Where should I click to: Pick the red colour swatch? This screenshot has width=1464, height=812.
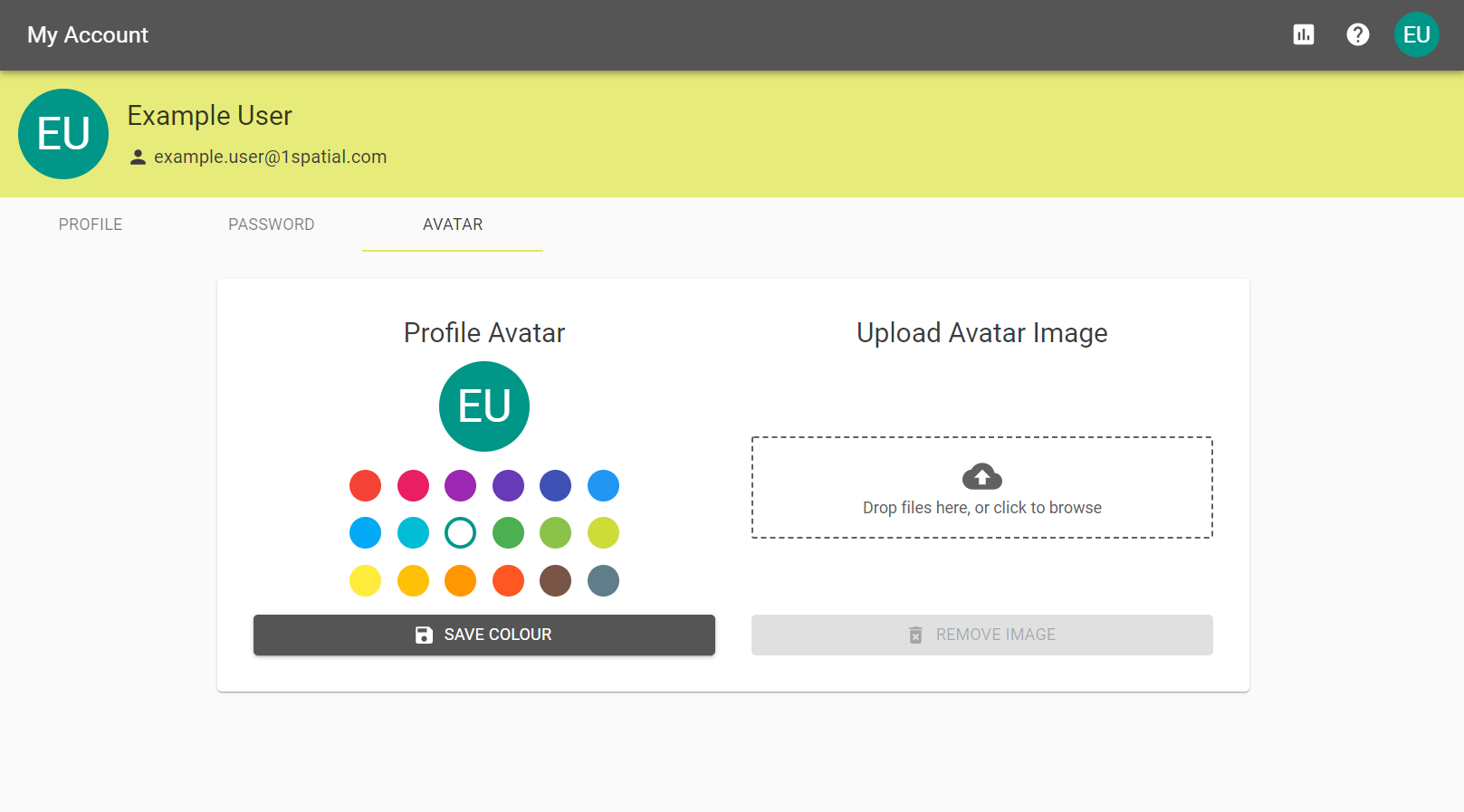[x=366, y=485]
